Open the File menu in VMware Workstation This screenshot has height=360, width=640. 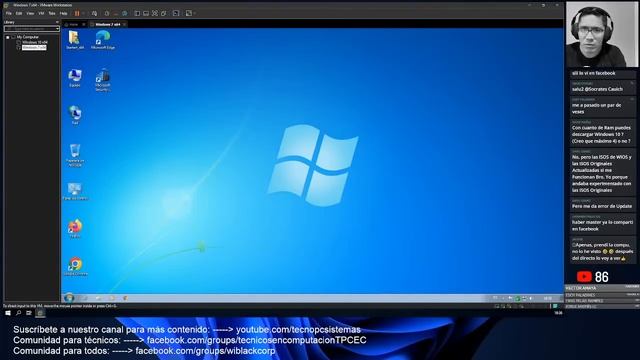(9, 13)
